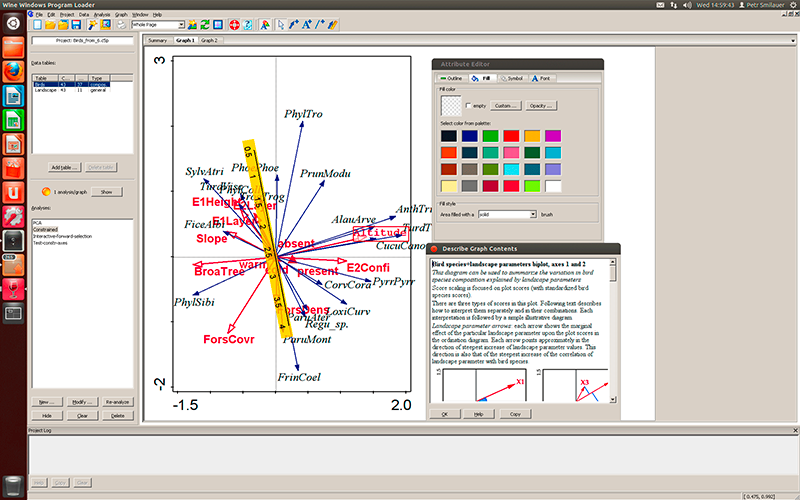Viewport: 800px width, 500px height.
Task: Click the Re-analyze button
Action: click(x=118, y=401)
